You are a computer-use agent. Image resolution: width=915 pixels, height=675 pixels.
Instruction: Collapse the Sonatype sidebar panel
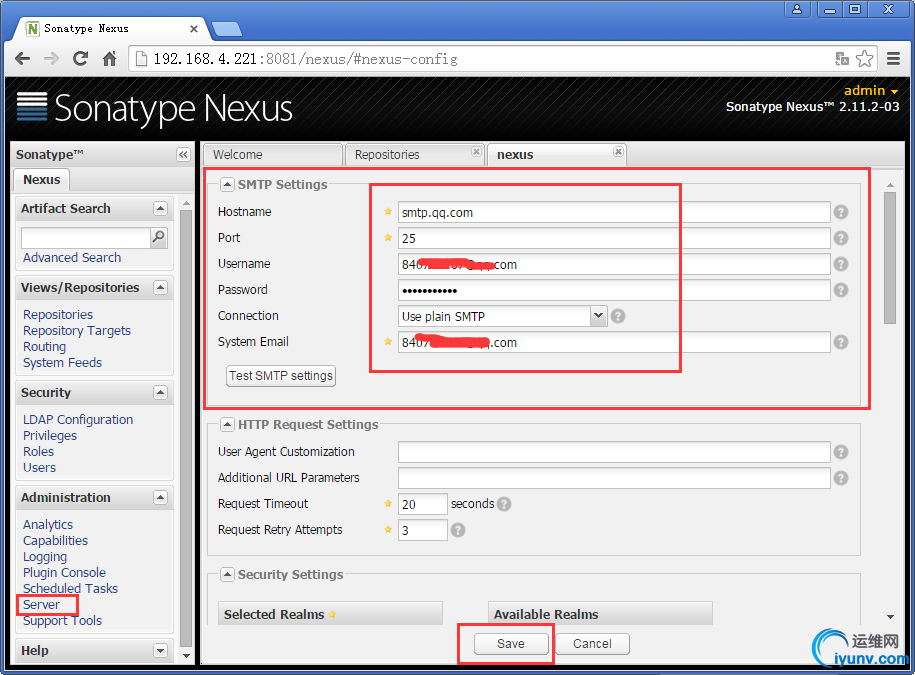[183, 155]
